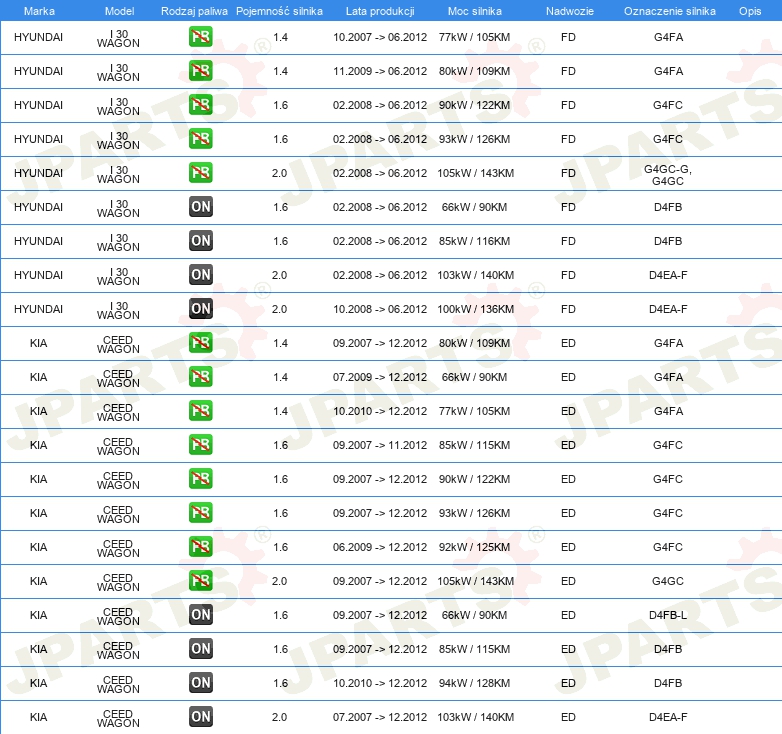The height and width of the screenshot is (734, 782).
Task: Click the diesel ON icon in Kia 85kW / 115KM D4FB row
Action: (x=200, y=649)
